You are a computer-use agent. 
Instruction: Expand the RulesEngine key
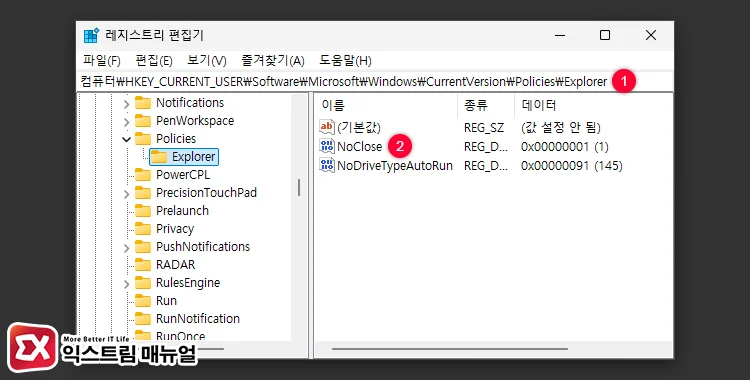126,283
